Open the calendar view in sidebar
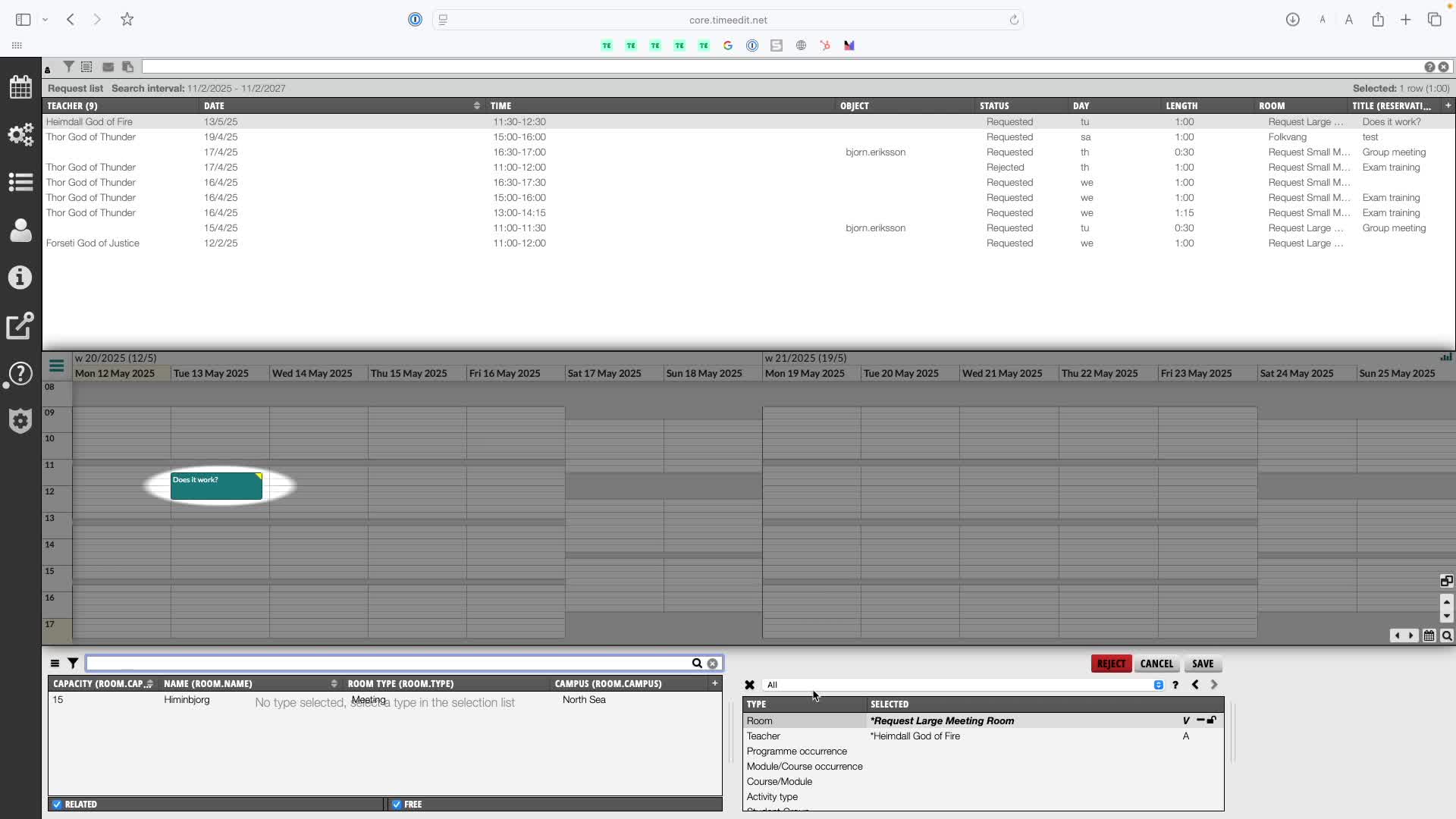This screenshot has width=1456, height=819. tap(20, 86)
